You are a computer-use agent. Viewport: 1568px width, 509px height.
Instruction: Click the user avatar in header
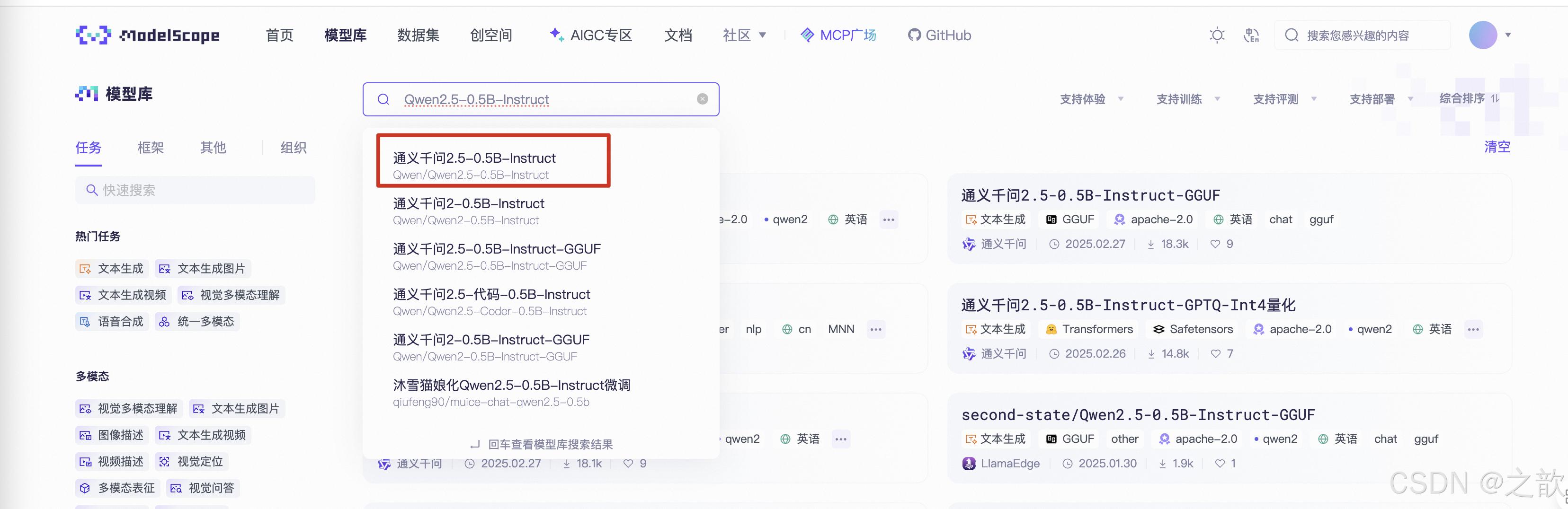pos(1482,35)
